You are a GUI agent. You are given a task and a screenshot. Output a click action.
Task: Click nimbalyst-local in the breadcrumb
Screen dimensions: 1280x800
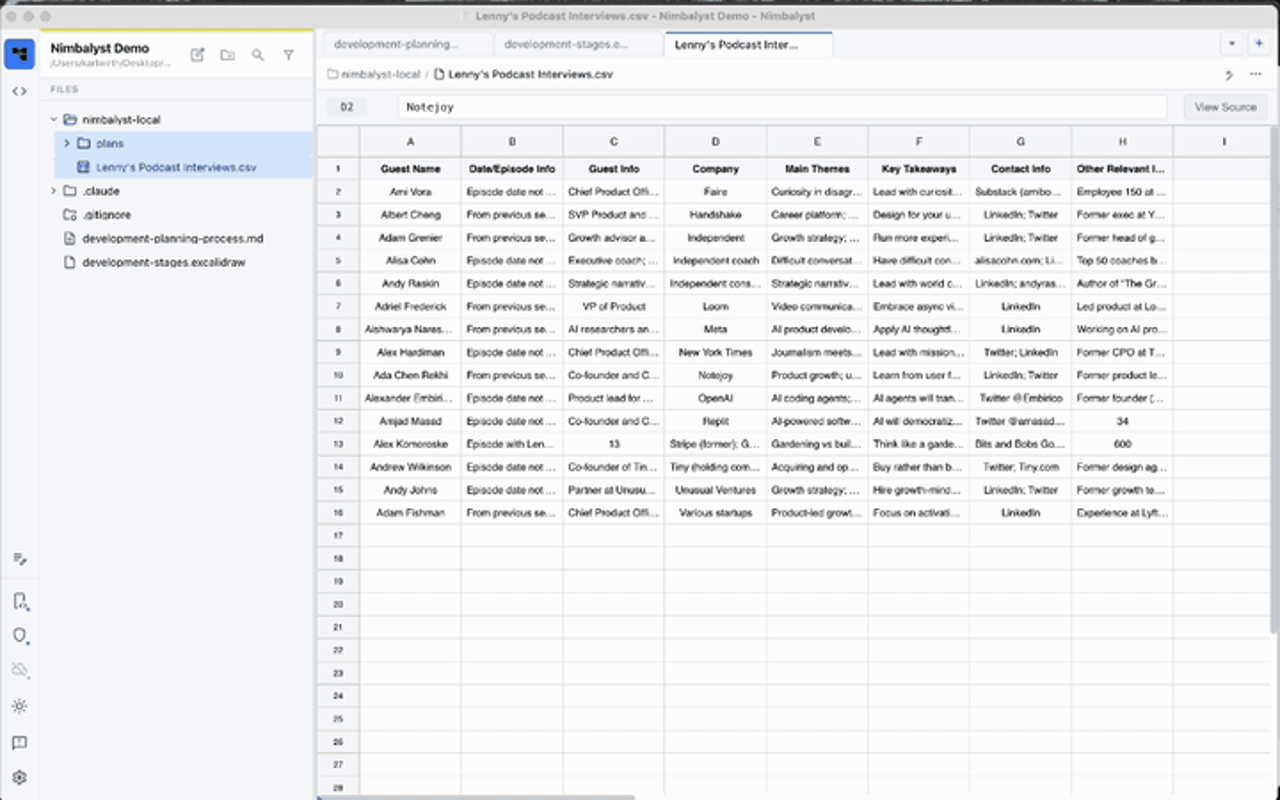[381, 74]
